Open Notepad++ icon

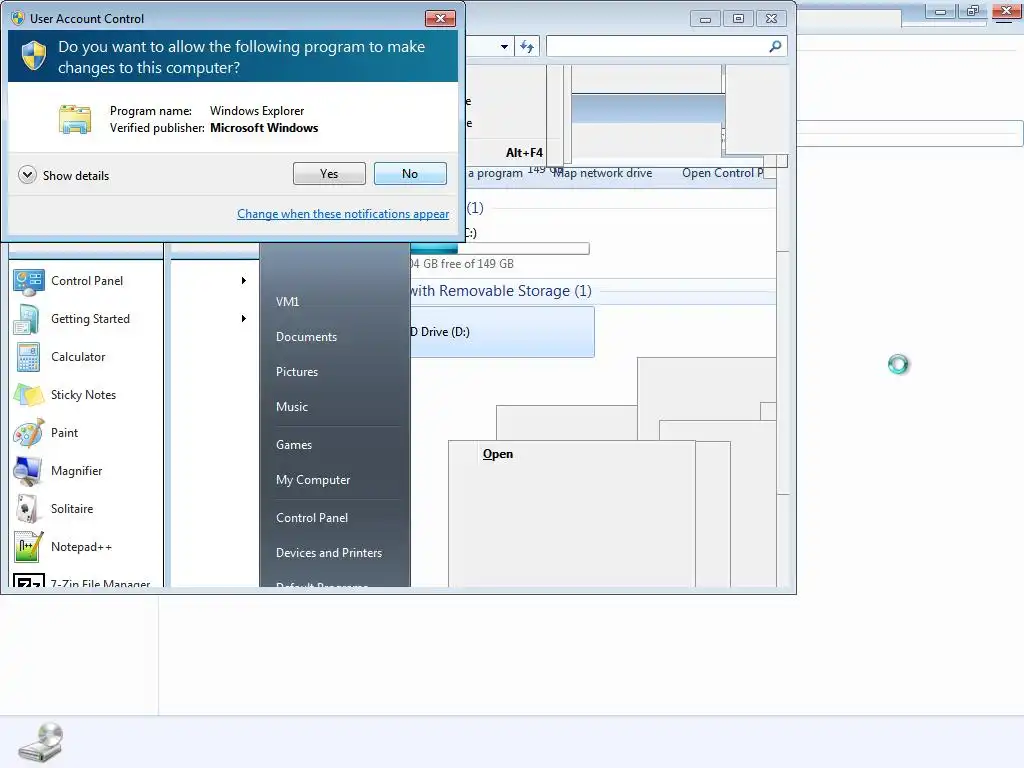tap(29, 547)
